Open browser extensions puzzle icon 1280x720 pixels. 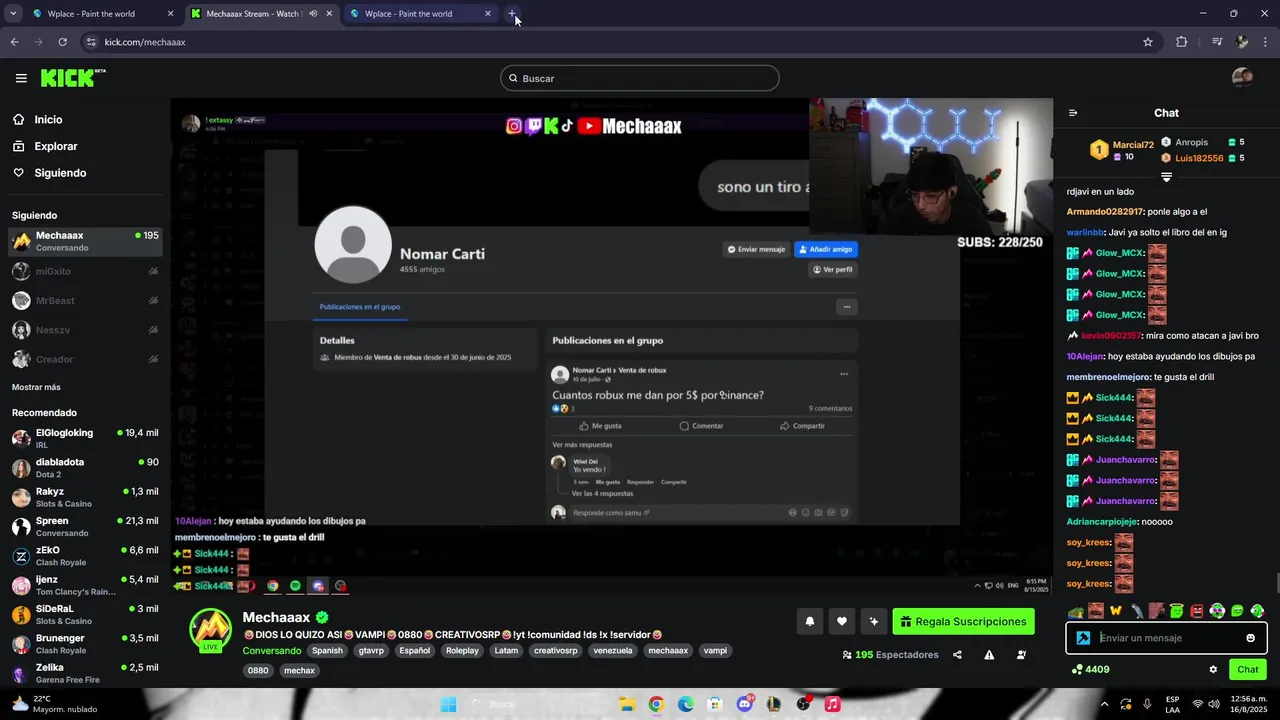(x=1181, y=42)
